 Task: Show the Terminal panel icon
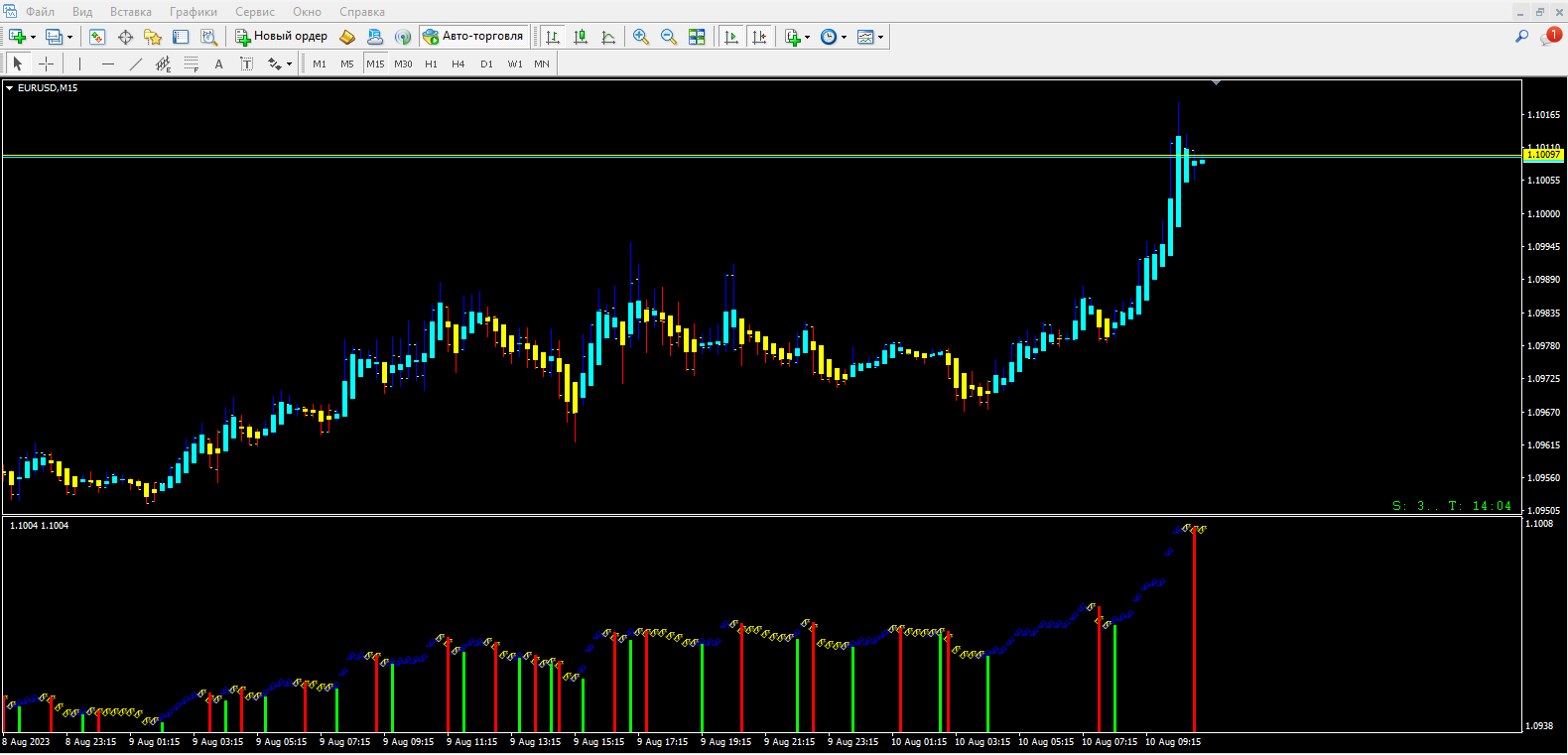[181, 37]
